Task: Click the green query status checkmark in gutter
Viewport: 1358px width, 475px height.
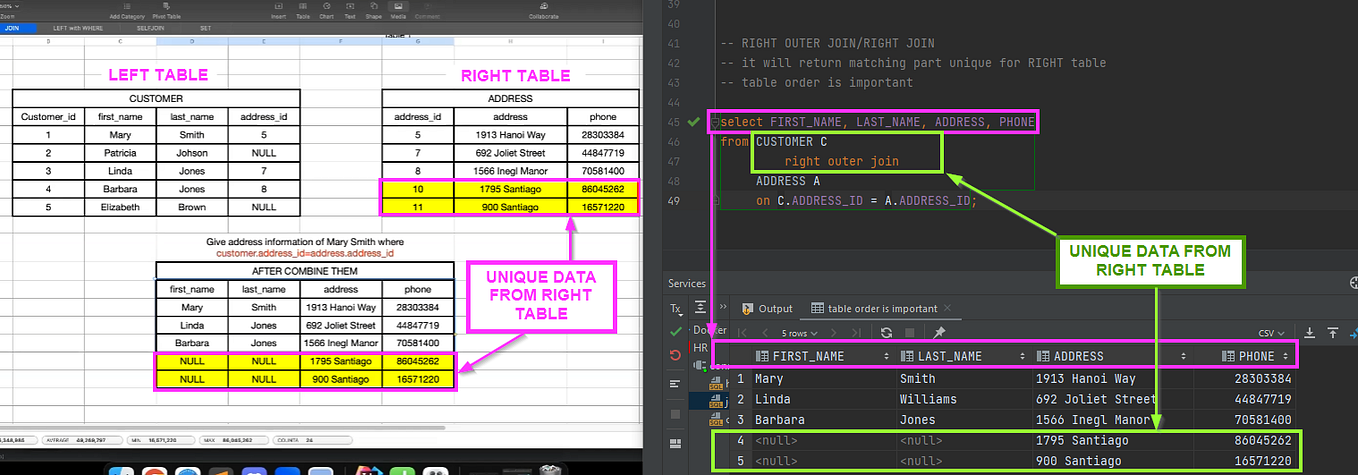Action: click(x=694, y=121)
